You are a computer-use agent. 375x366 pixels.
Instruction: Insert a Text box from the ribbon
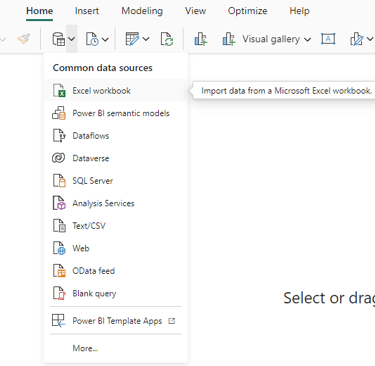tap(328, 39)
